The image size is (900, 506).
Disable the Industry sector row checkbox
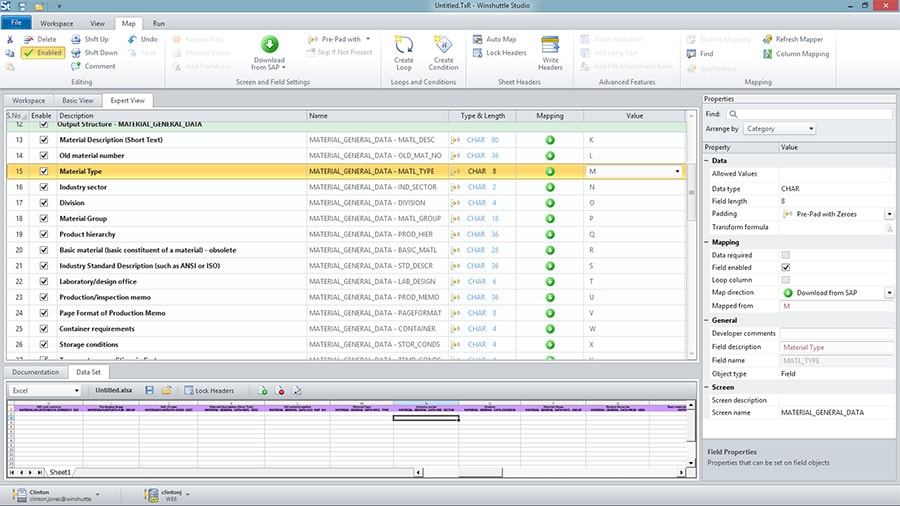pos(43,187)
